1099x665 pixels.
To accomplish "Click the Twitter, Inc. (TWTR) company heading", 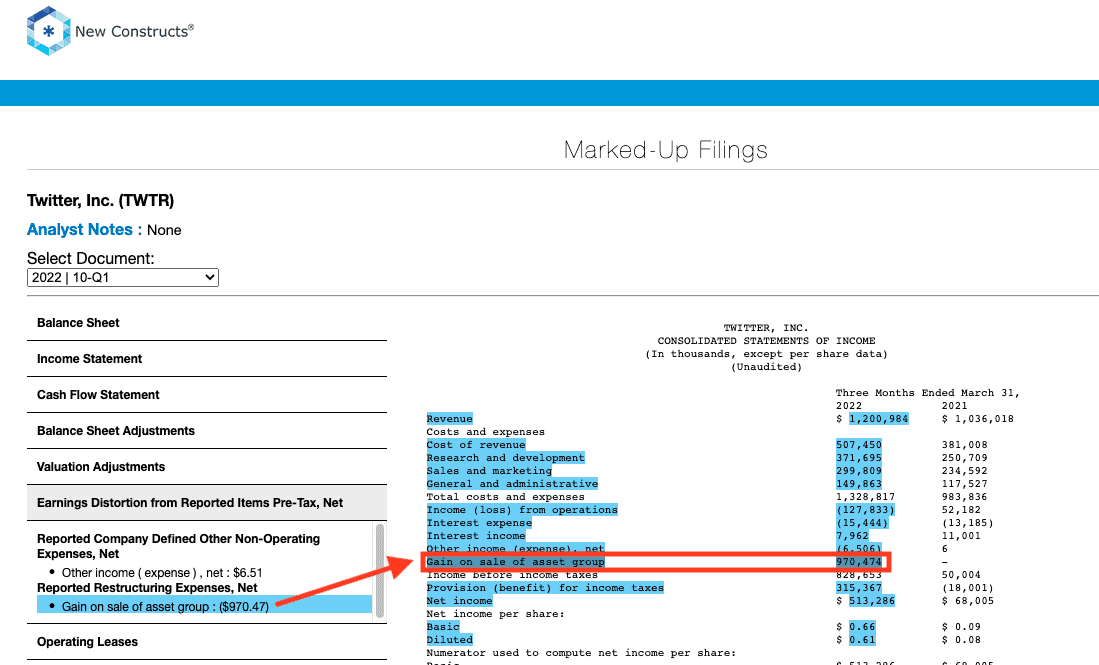I will pos(100,200).
